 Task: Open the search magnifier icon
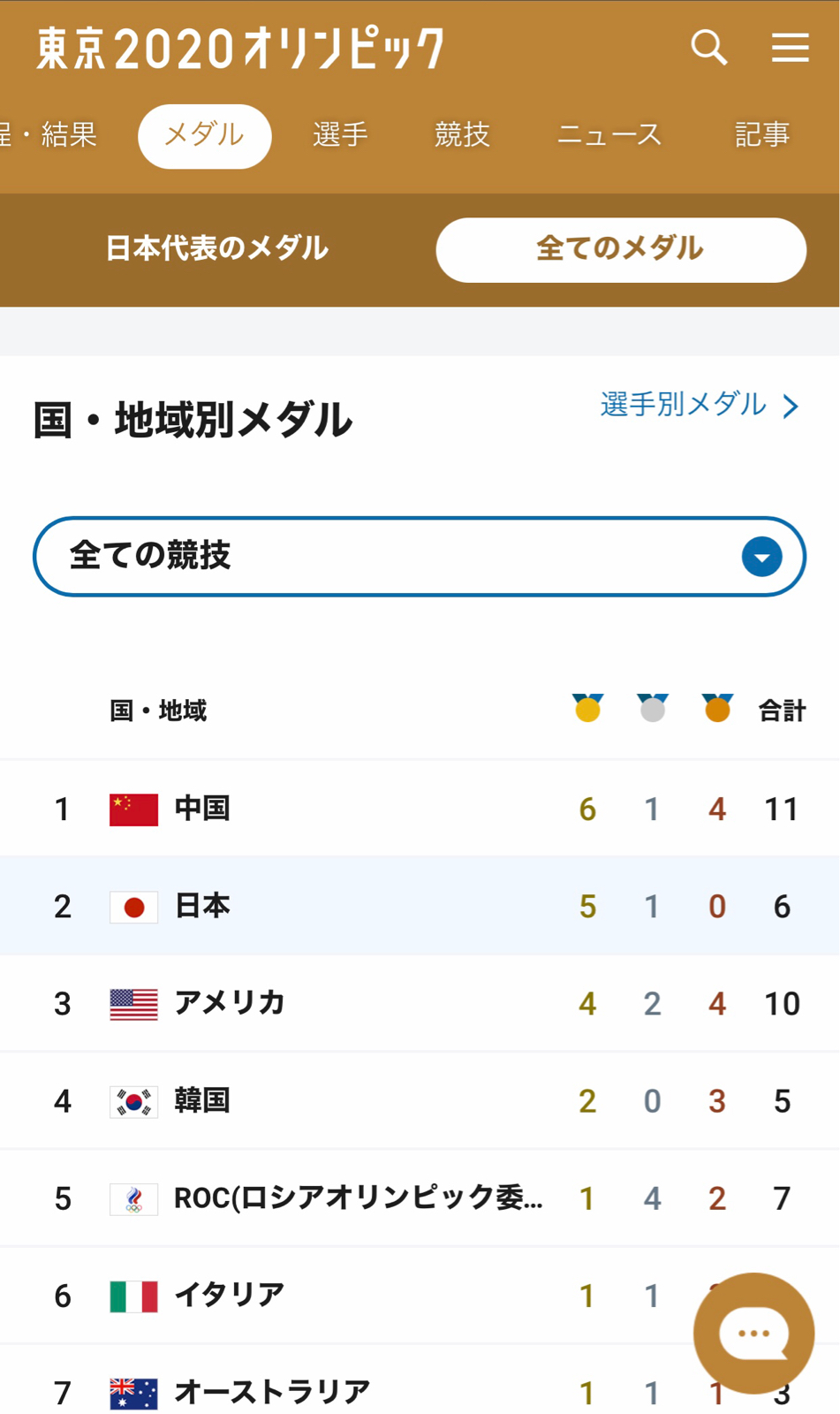point(709,47)
